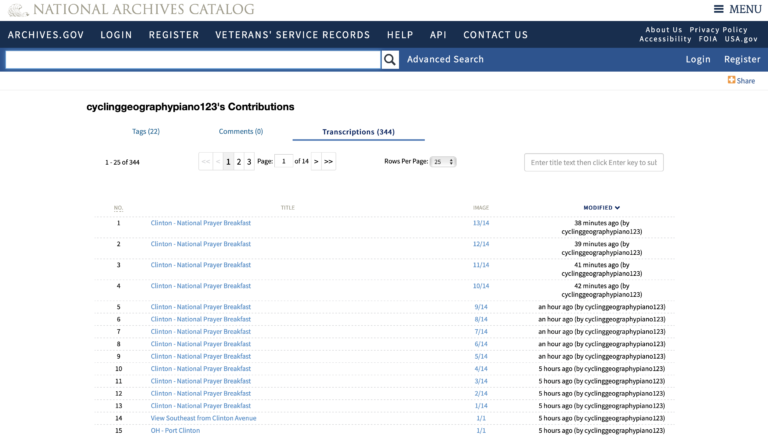Image resolution: width=768 pixels, height=436 pixels.
Task: Open image link 2/14
Action: pos(481,394)
